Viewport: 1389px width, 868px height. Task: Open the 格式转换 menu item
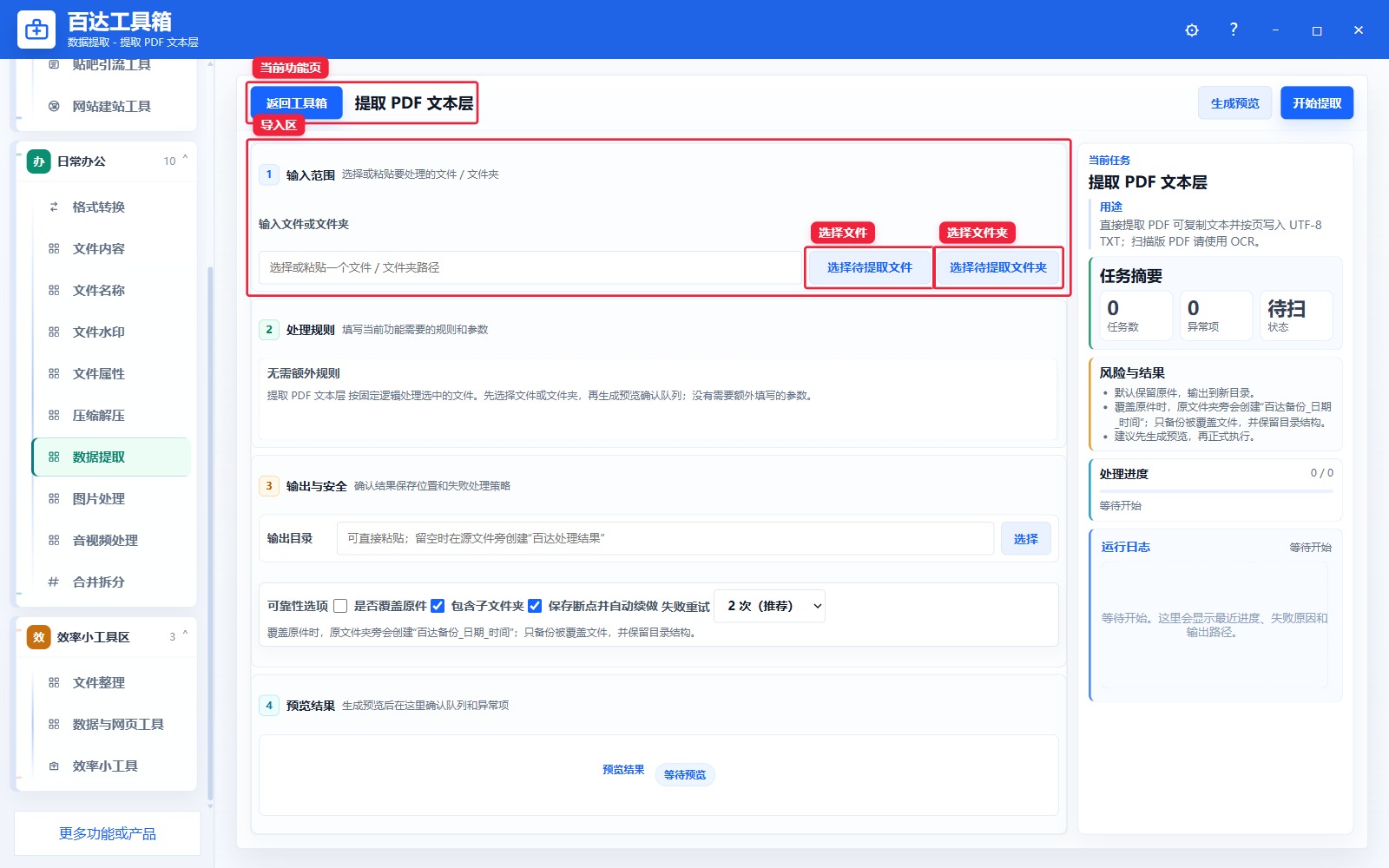[111, 207]
